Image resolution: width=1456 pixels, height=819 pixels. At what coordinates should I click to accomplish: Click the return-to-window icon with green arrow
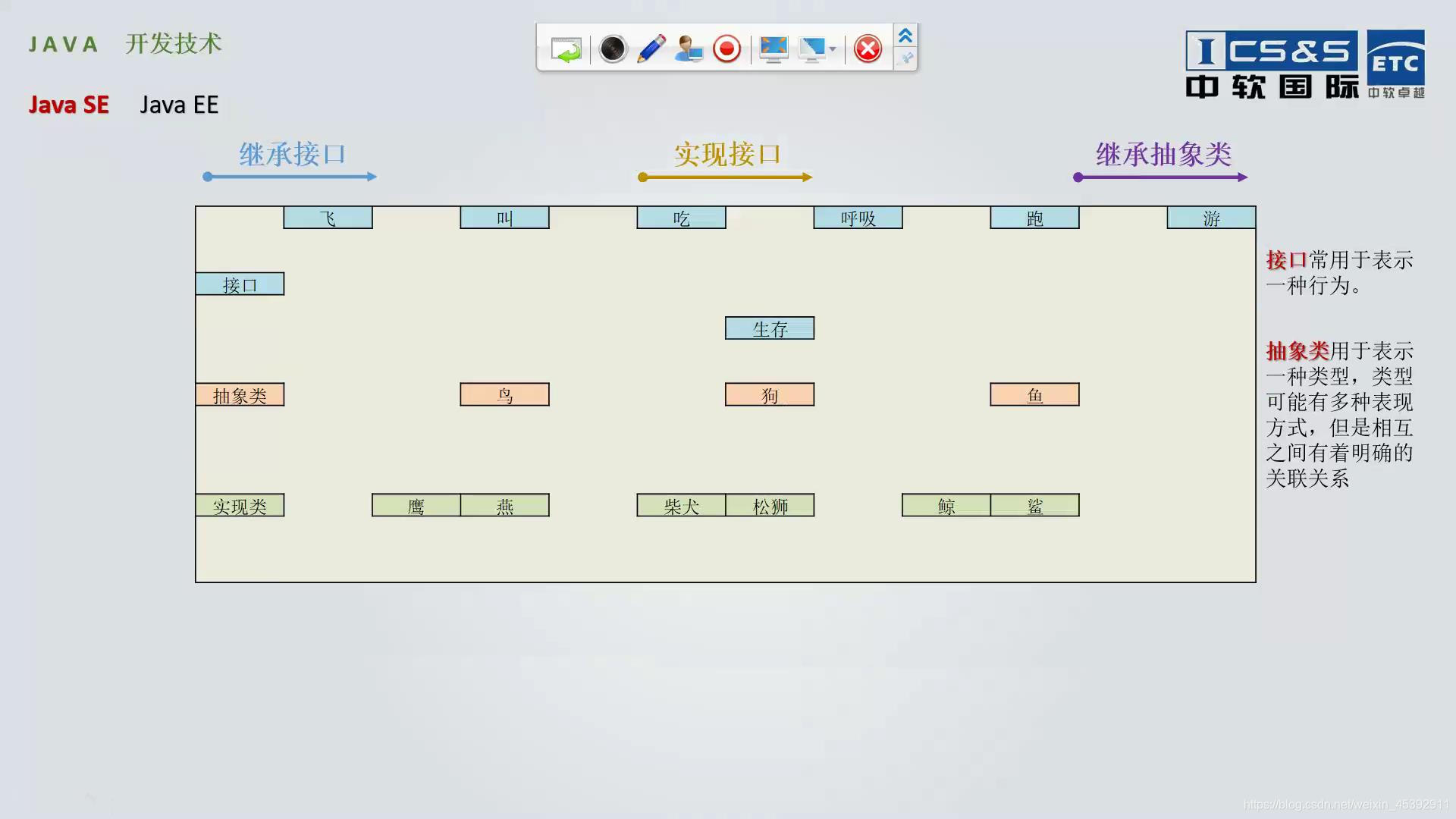coord(566,49)
